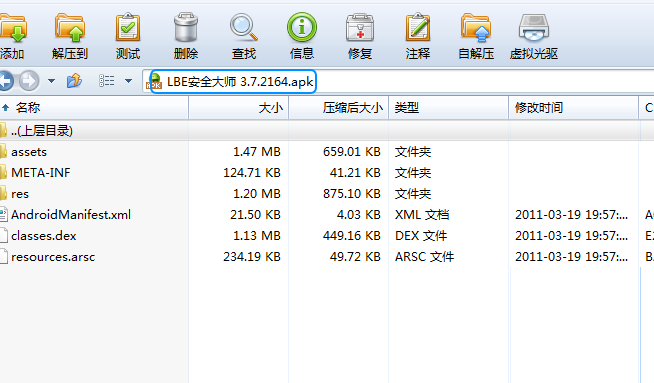Click the 1.47 MB size of assets
654x383 pixels.
257,152
